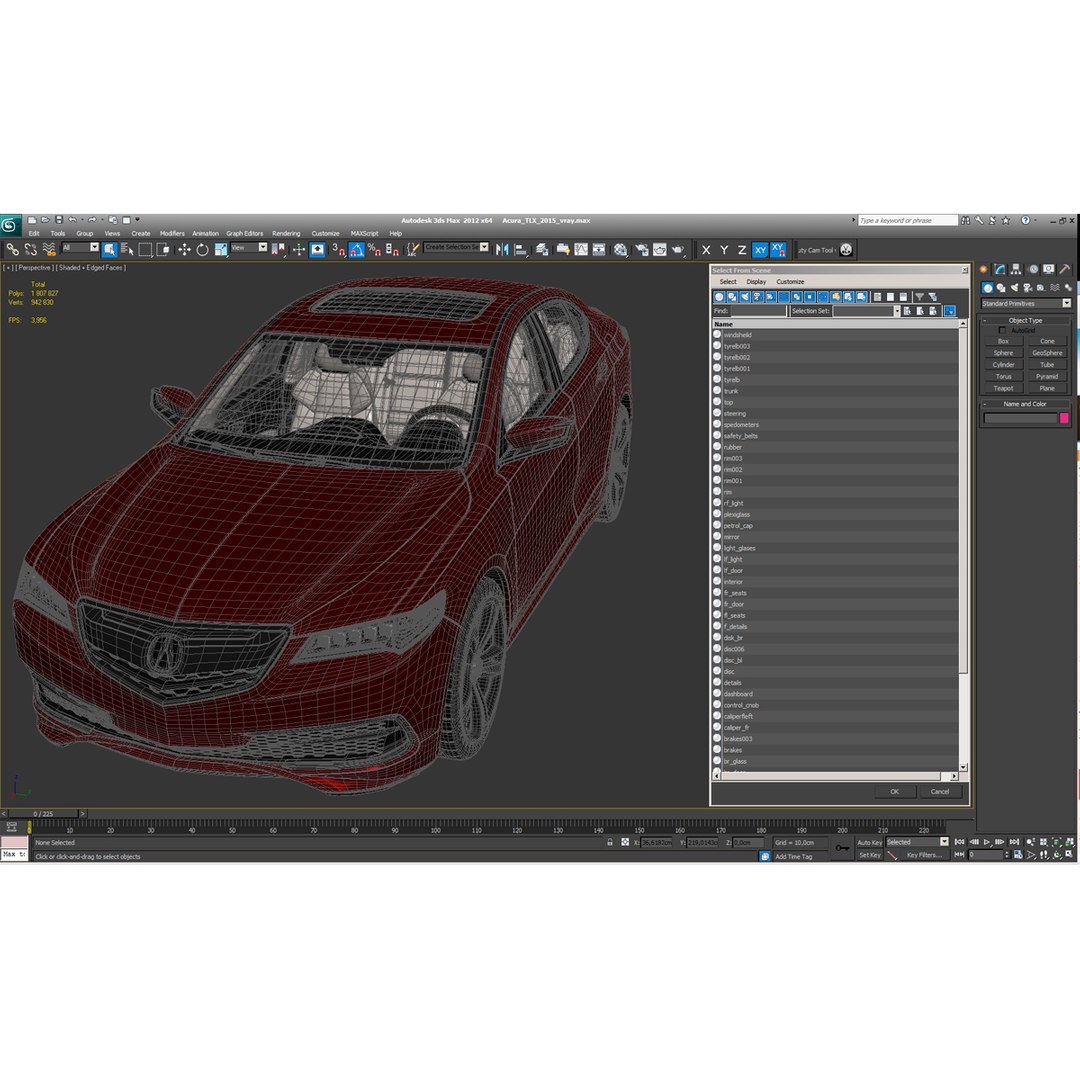Image resolution: width=1080 pixels, height=1080 pixels.
Task: Open the MAXScript menu
Action: 364,233
